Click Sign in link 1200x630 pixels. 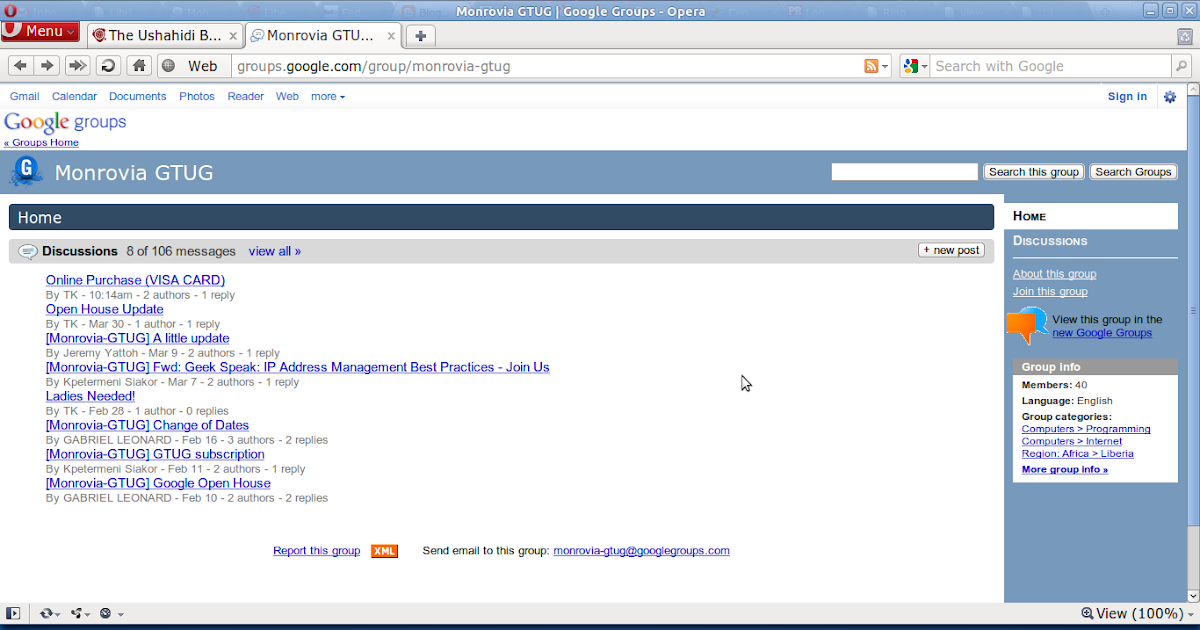[x=1127, y=97]
